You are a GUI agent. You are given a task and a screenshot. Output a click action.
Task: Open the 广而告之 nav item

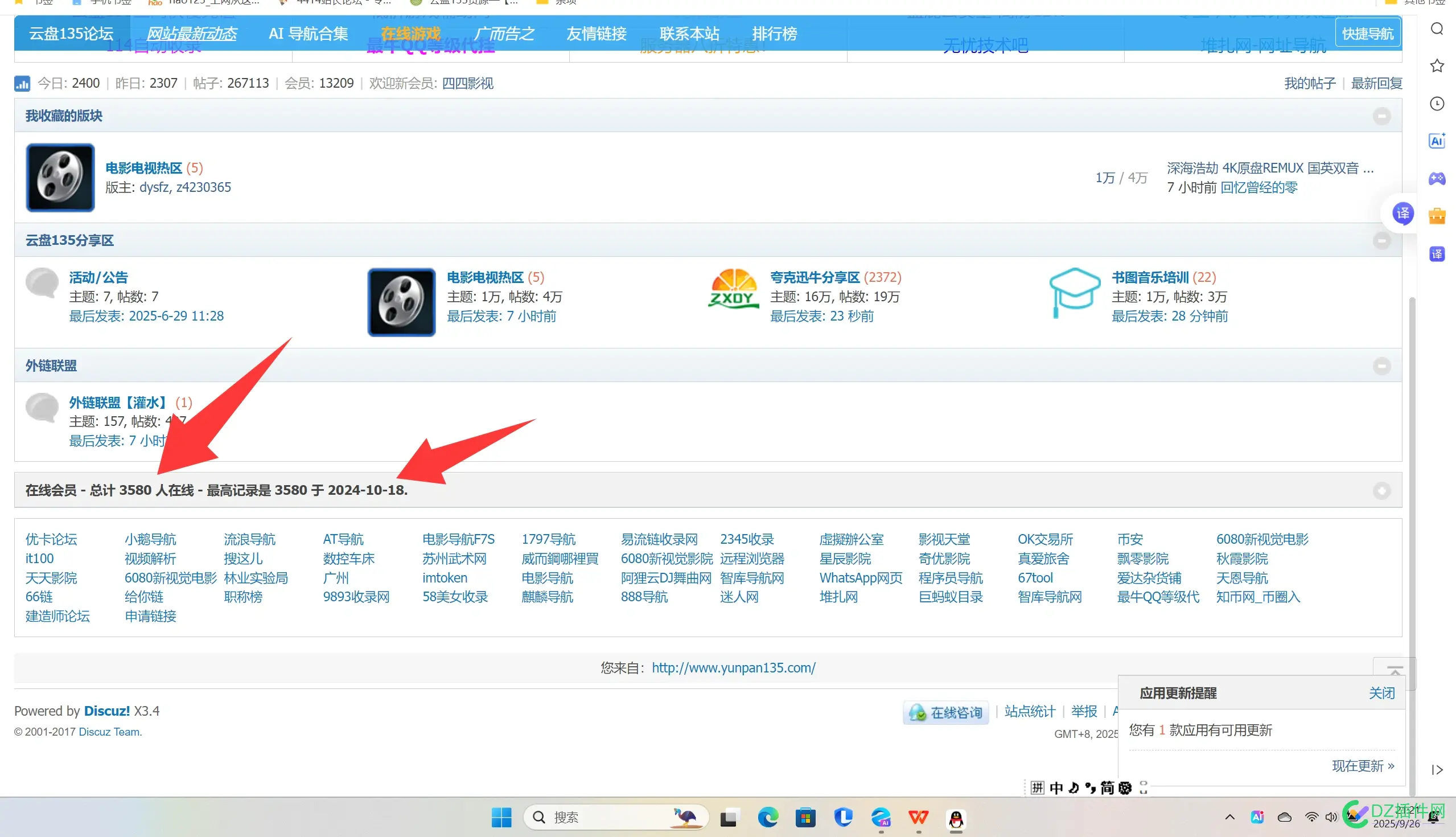click(x=503, y=34)
